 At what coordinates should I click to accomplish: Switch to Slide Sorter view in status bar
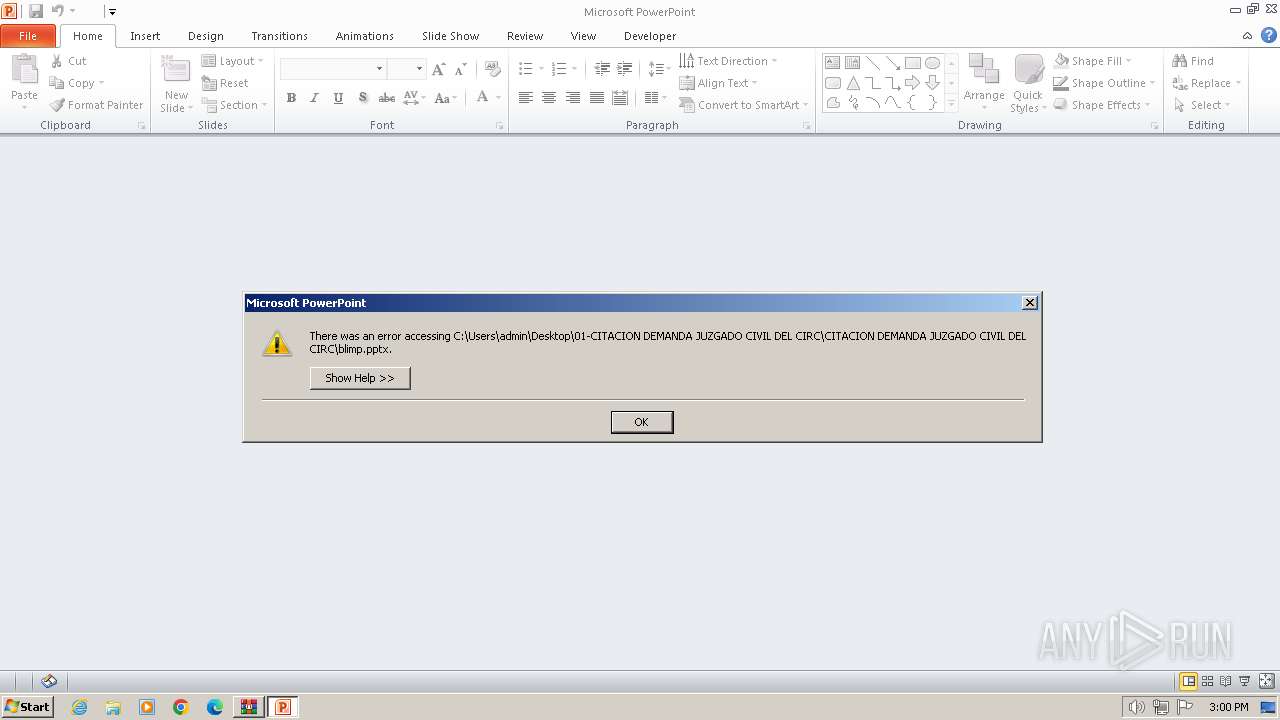[x=1207, y=681]
